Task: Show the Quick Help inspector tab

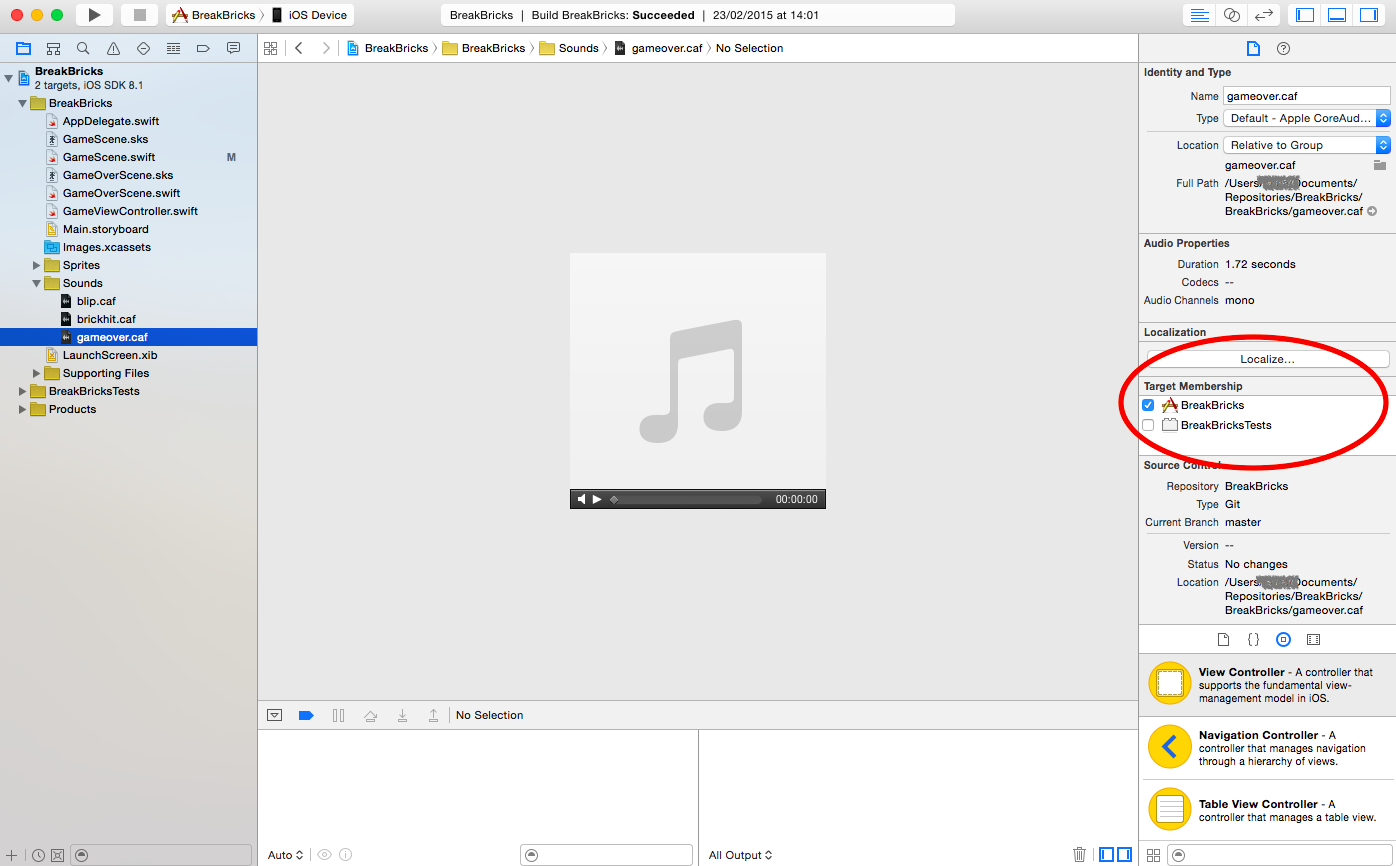Action: point(1284,48)
